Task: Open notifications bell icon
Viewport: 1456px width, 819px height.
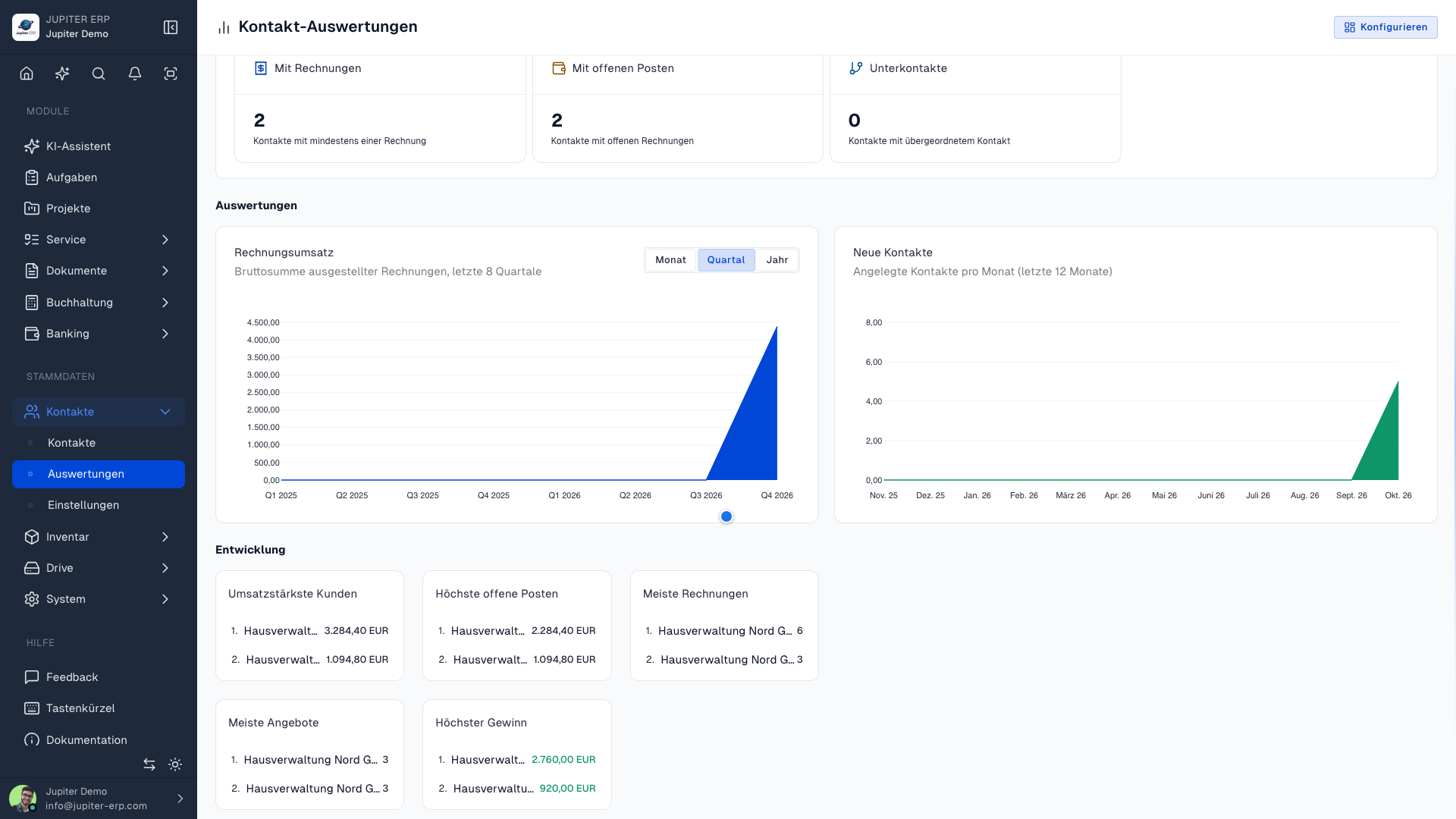Action: (135, 74)
